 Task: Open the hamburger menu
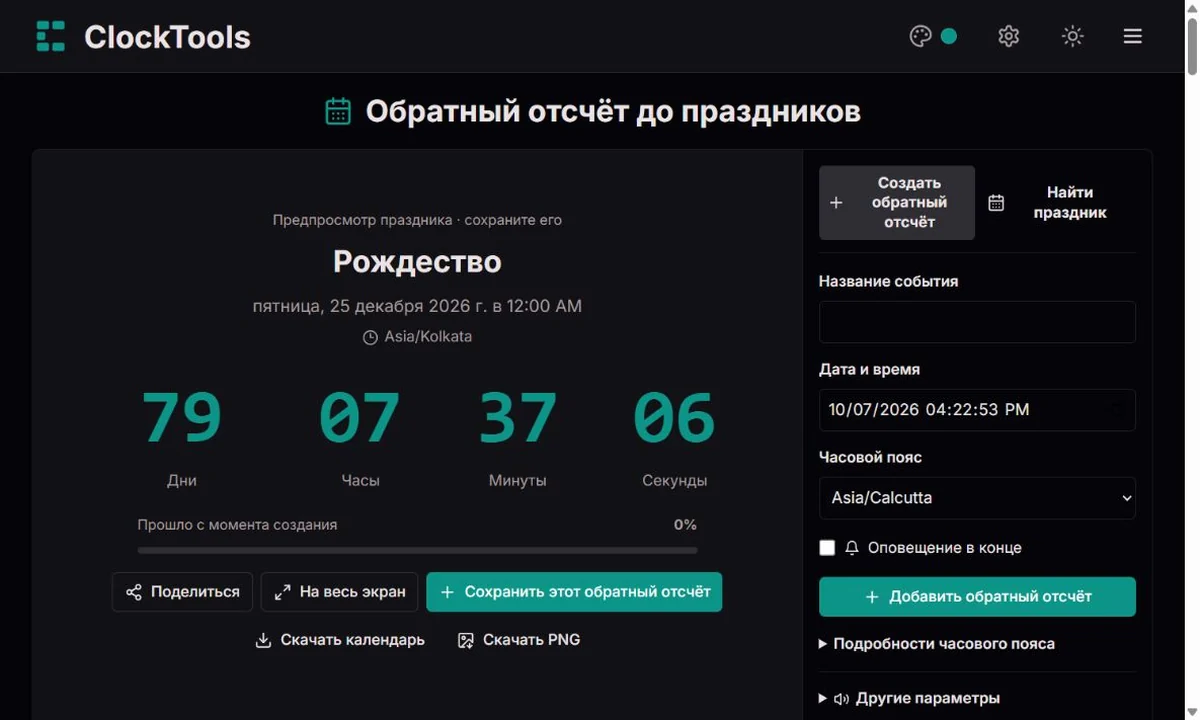tap(1132, 36)
